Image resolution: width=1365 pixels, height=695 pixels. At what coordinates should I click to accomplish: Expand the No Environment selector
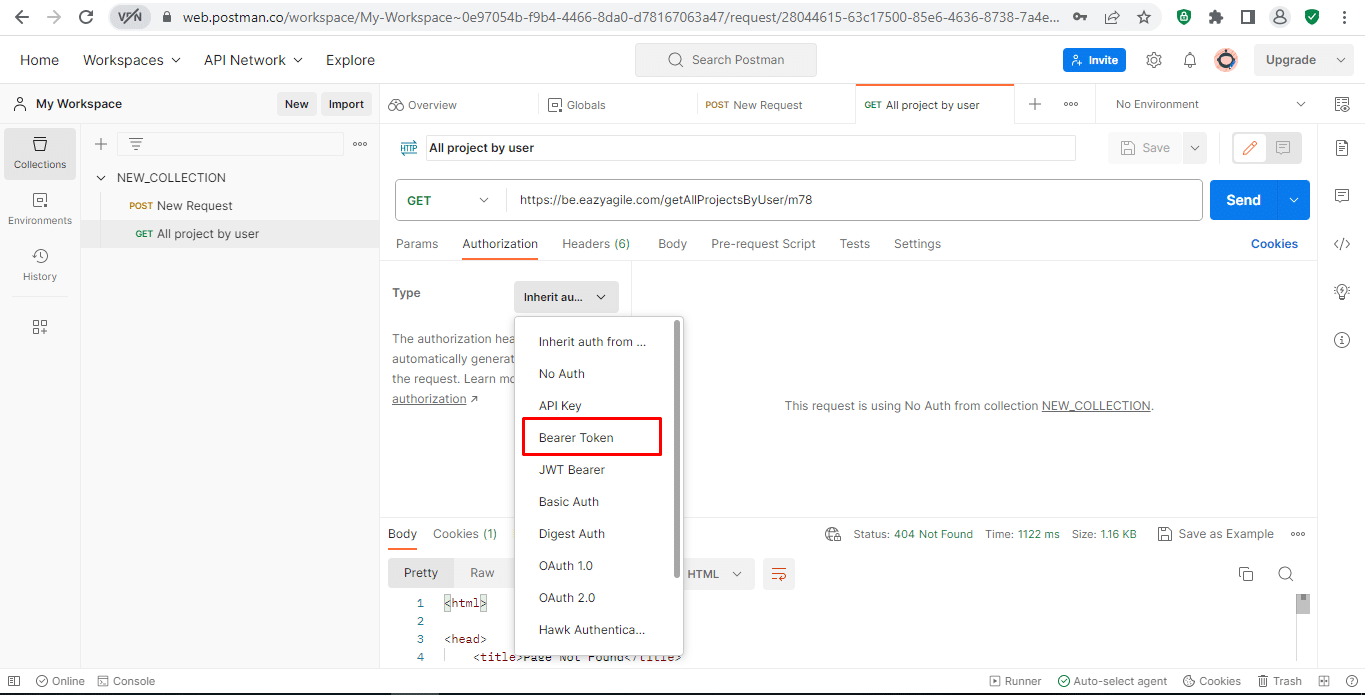pyautogui.click(x=1210, y=104)
